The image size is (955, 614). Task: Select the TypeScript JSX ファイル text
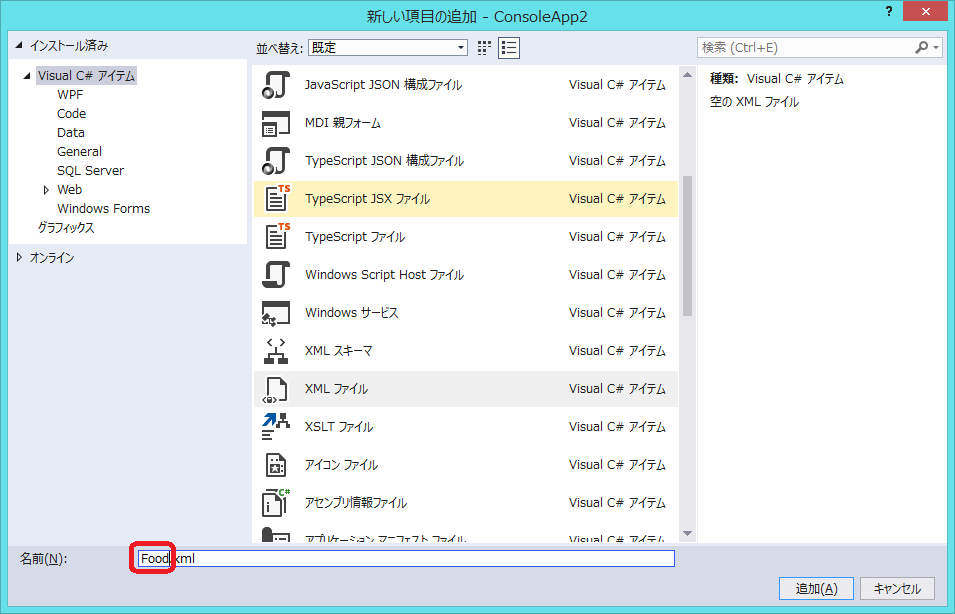[x=367, y=199]
